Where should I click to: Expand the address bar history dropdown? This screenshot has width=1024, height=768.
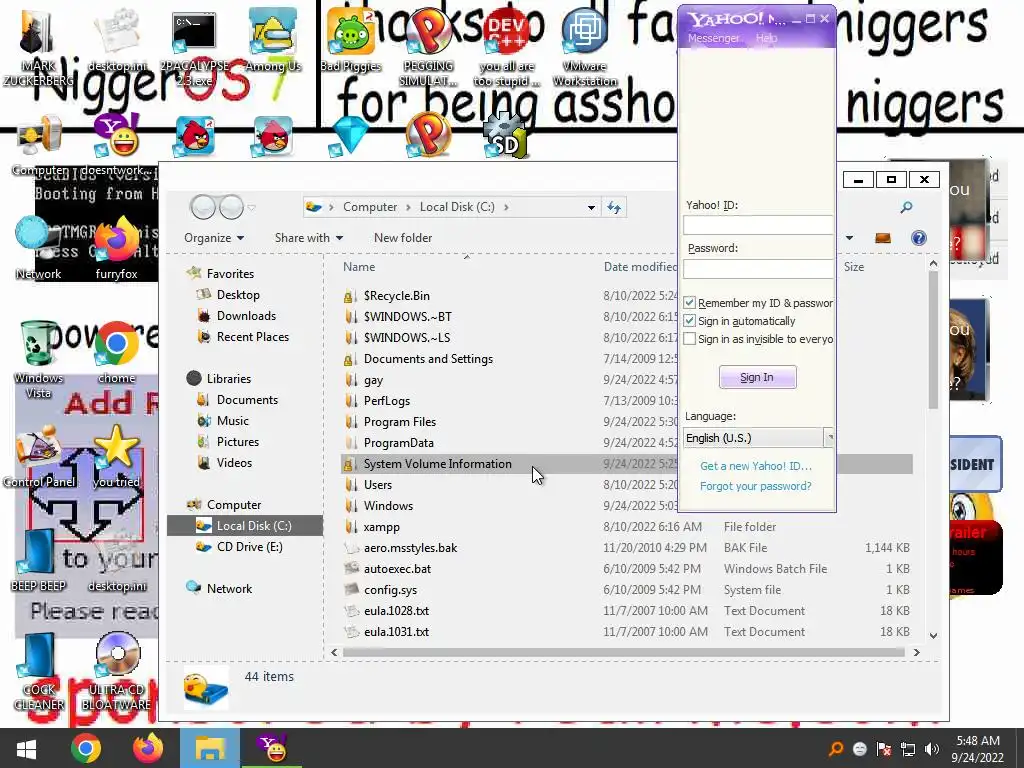(591, 207)
